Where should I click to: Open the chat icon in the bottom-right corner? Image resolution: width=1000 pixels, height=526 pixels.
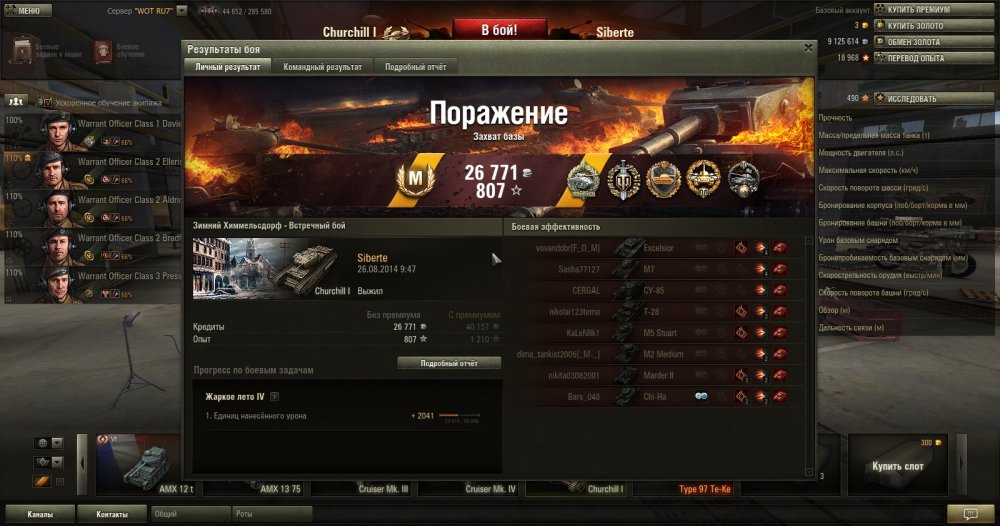[971, 513]
